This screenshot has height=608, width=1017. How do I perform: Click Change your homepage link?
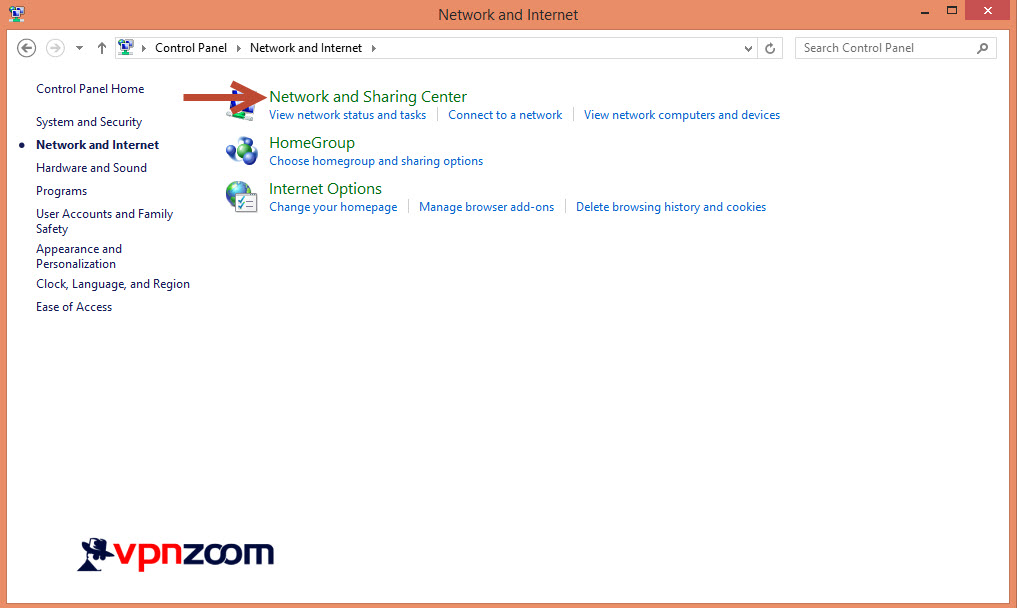tap(333, 207)
